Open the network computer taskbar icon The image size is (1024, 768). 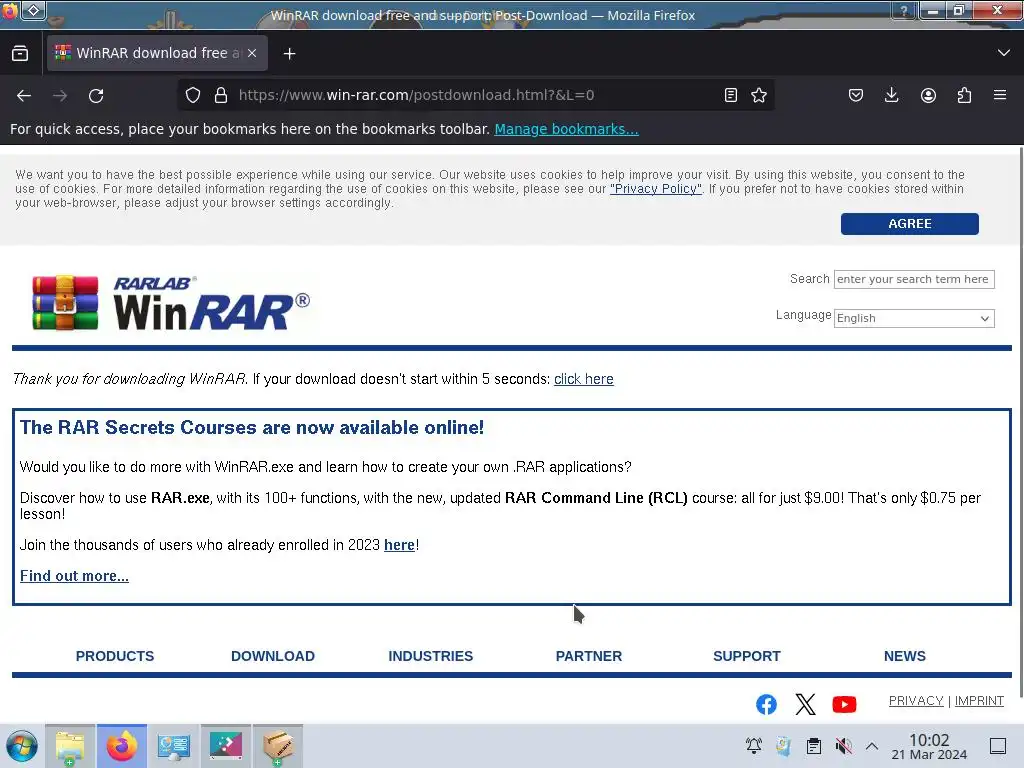tap(174, 746)
